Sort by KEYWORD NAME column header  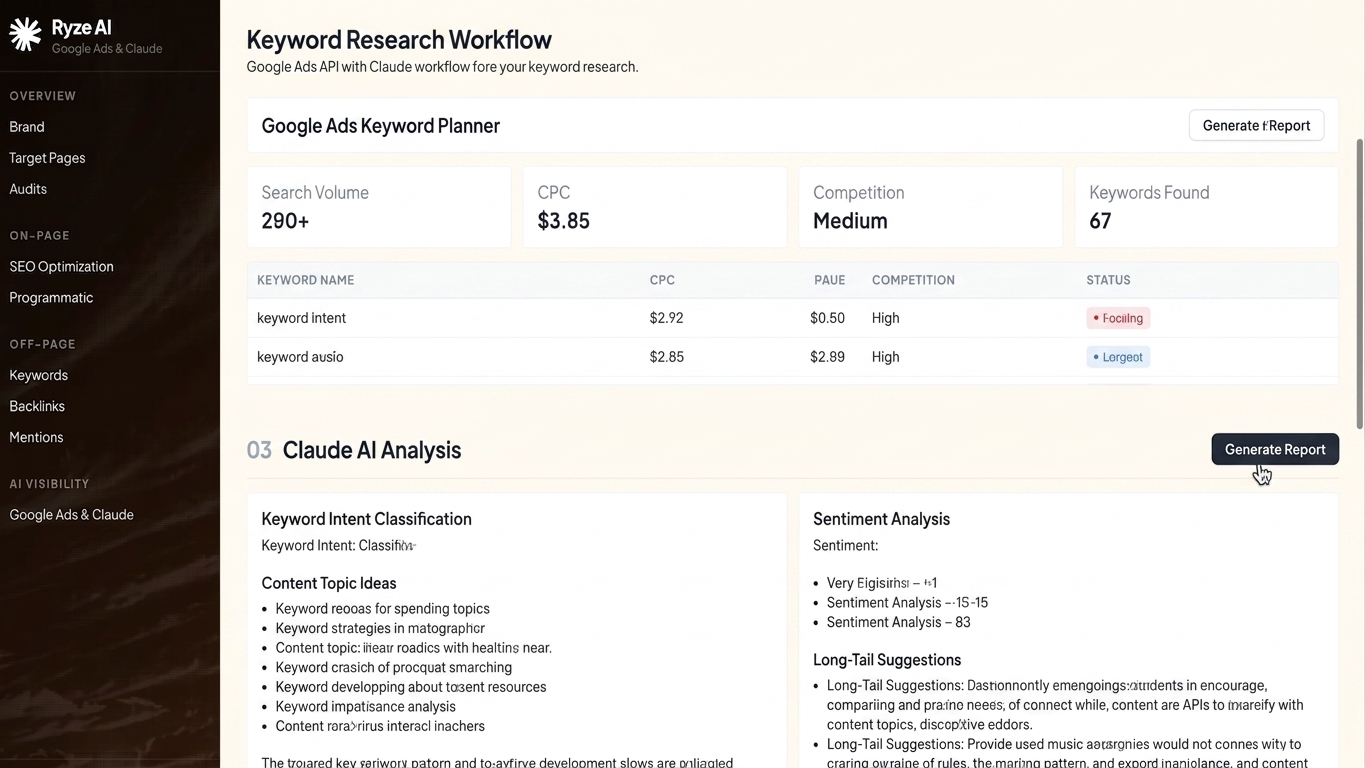305,280
